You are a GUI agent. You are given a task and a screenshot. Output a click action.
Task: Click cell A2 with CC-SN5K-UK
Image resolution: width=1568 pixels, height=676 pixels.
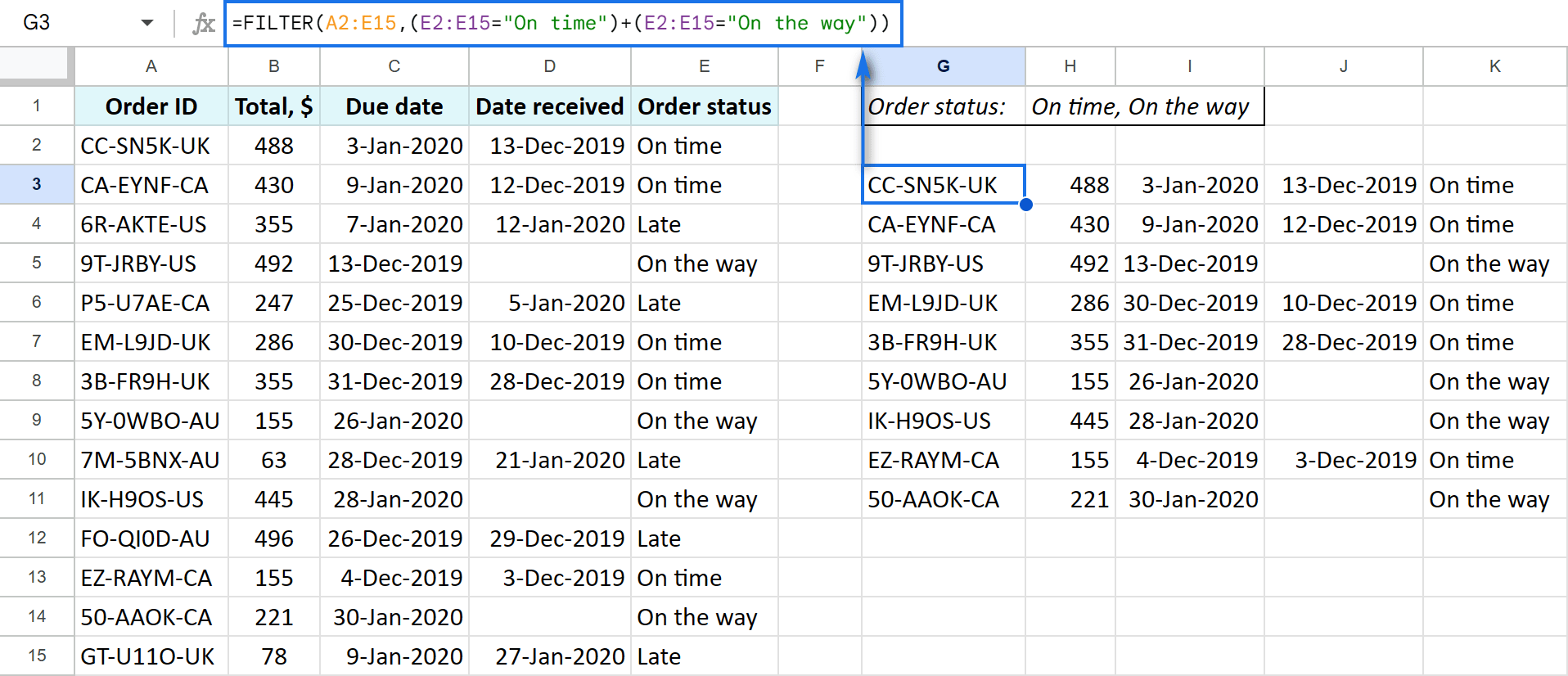(151, 146)
